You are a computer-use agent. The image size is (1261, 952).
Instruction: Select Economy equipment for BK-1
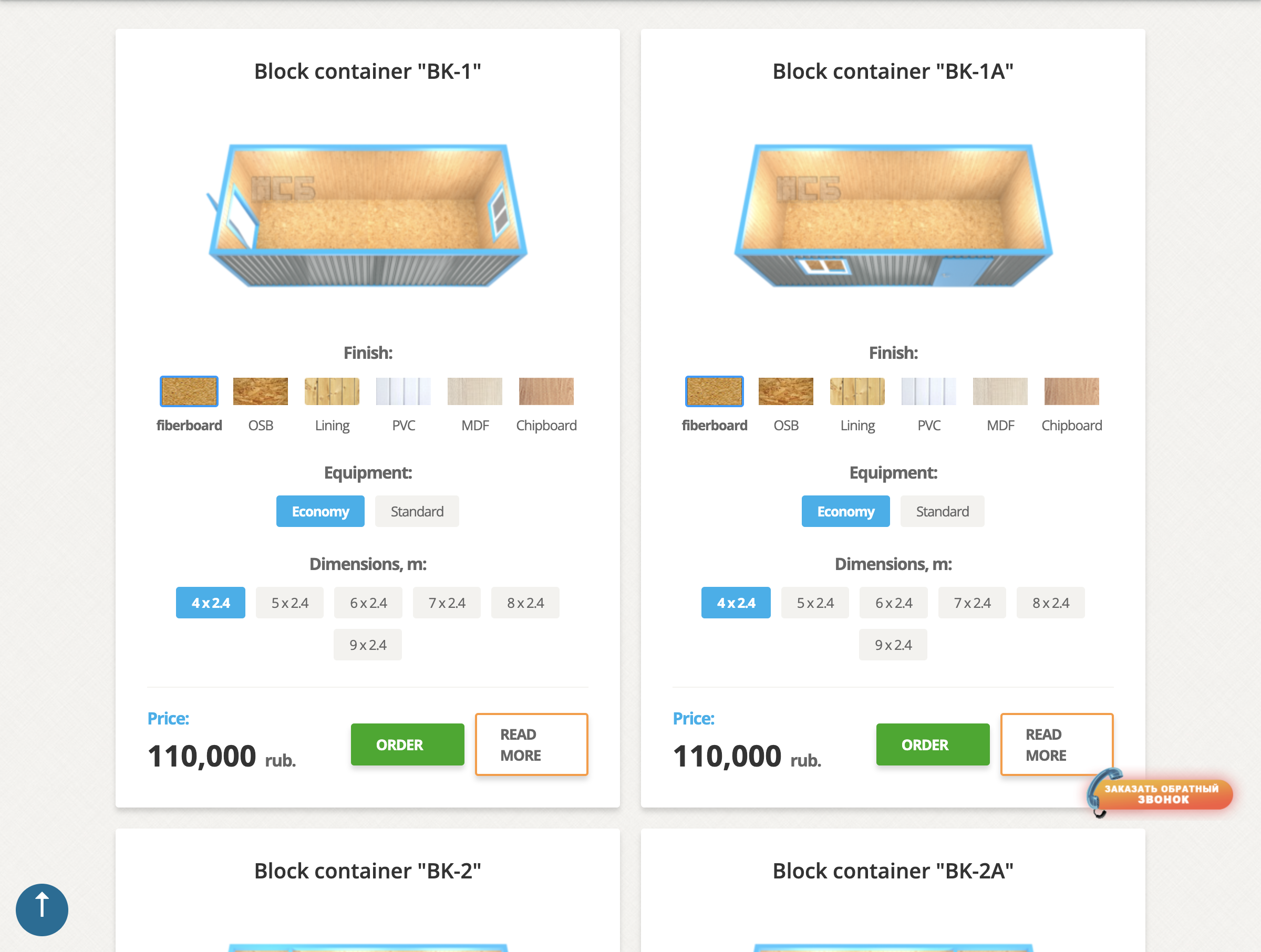[x=321, y=511]
